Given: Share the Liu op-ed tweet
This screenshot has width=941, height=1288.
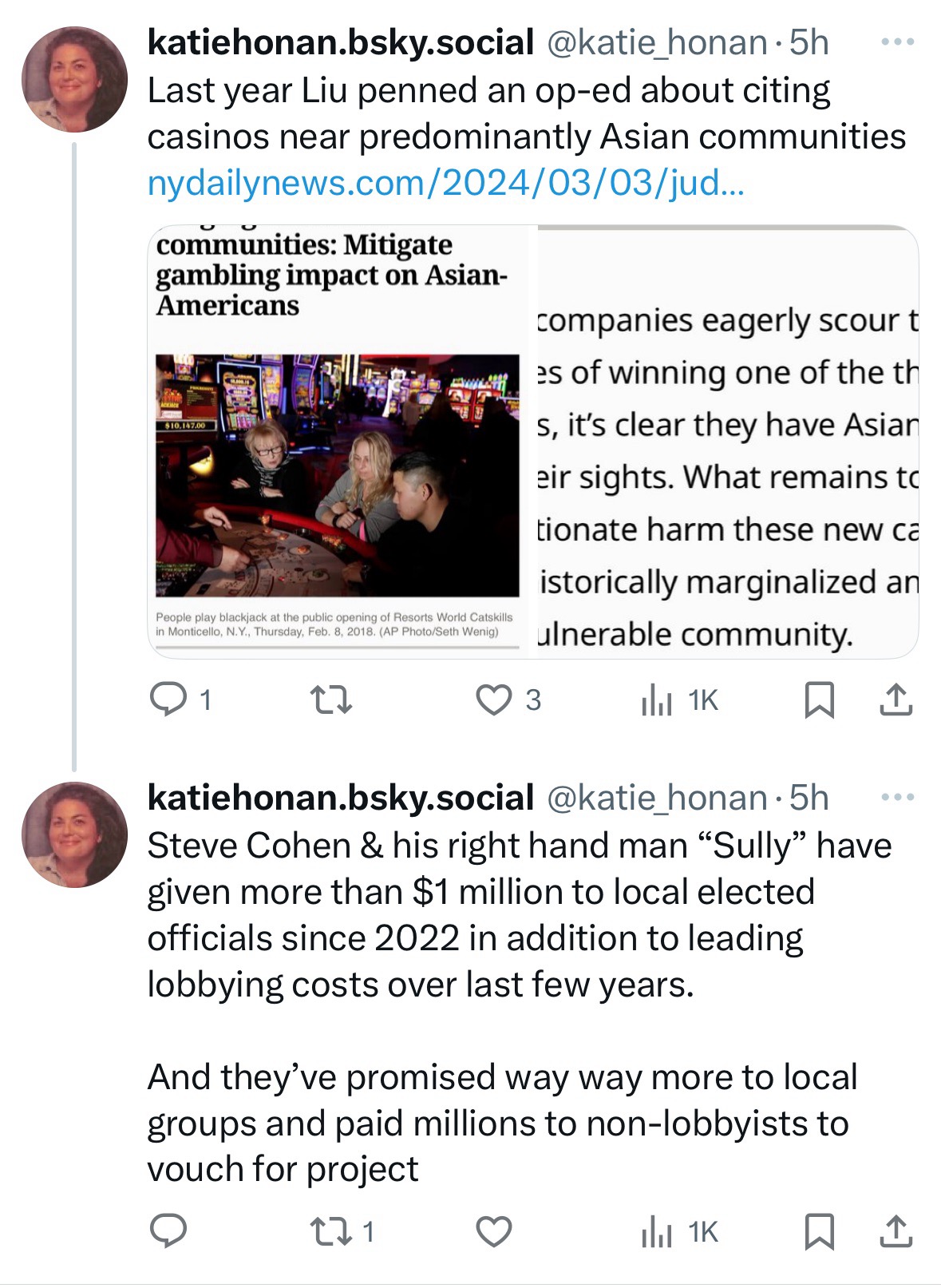Looking at the screenshot, I should point(896,700).
